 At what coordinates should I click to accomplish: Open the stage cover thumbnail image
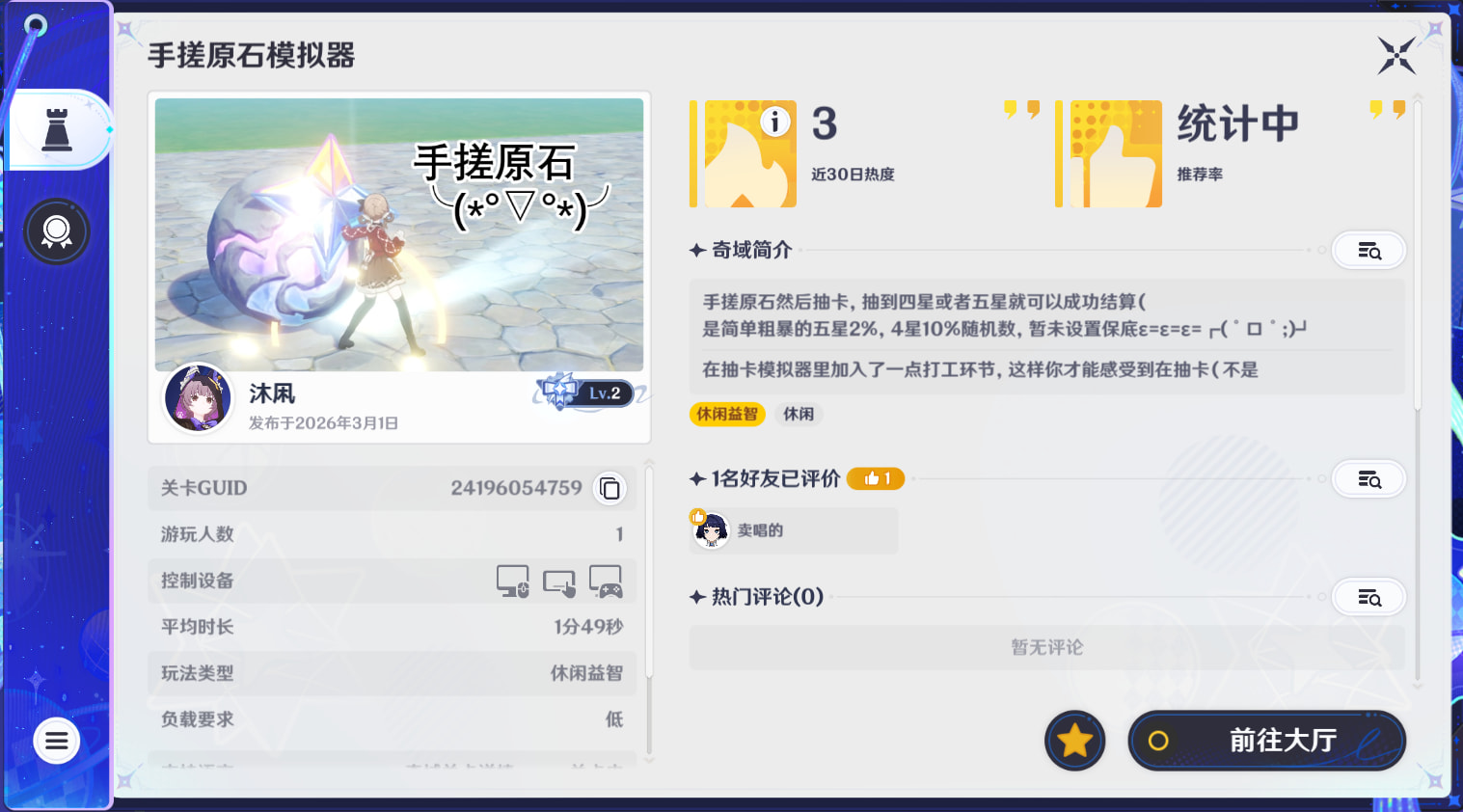point(399,234)
